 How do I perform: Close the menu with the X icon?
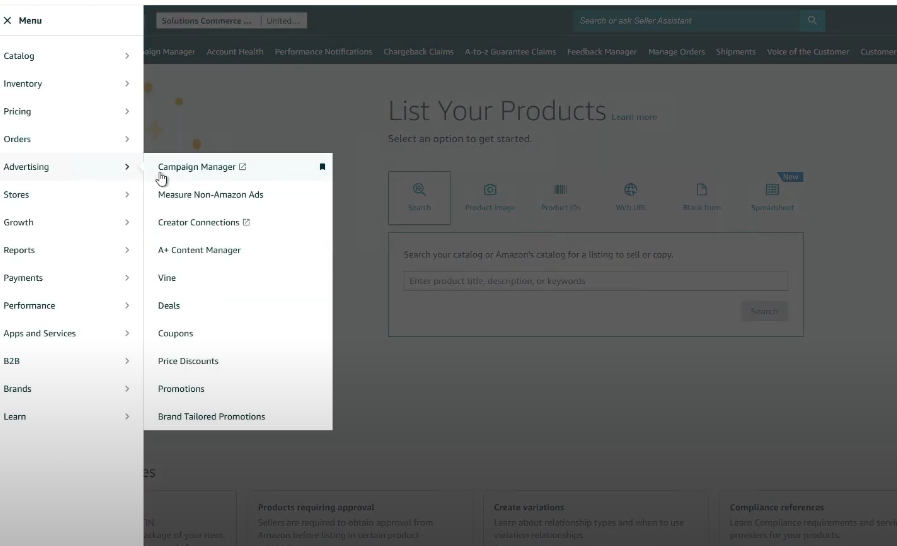coord(7,21)
